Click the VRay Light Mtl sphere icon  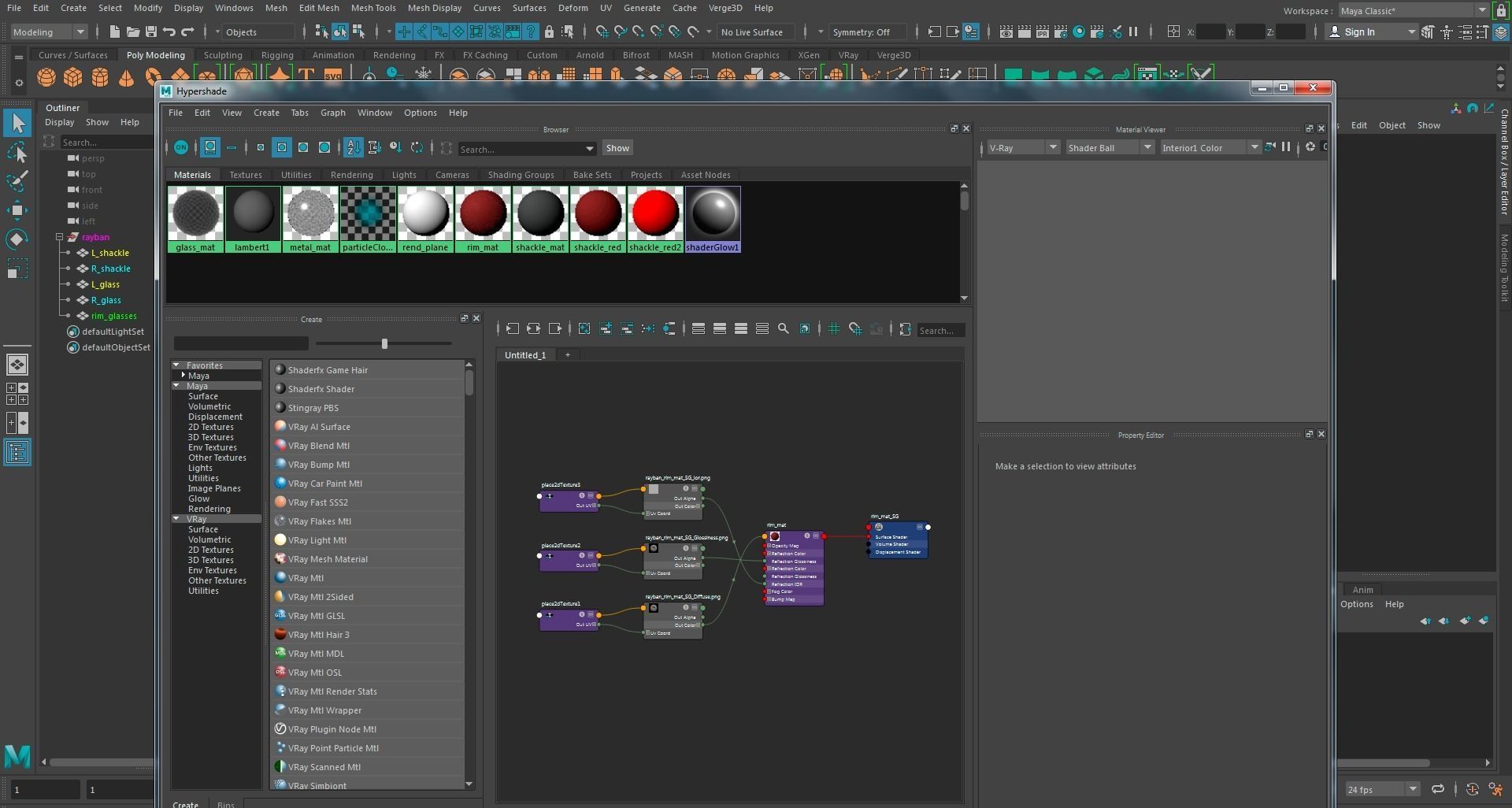(x=280, y=540)
